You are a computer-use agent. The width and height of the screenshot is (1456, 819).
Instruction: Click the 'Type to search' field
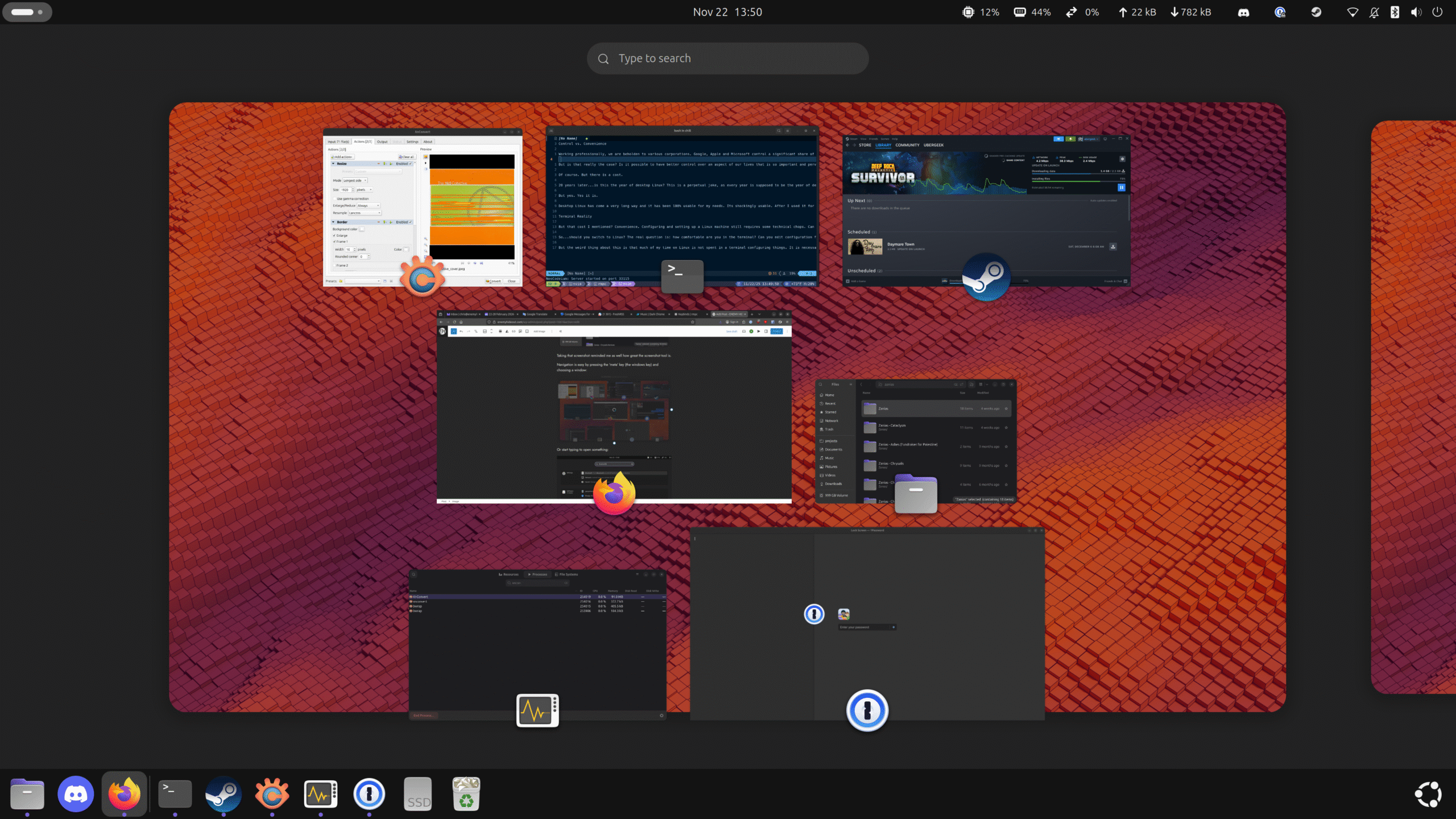coord(727,59)
